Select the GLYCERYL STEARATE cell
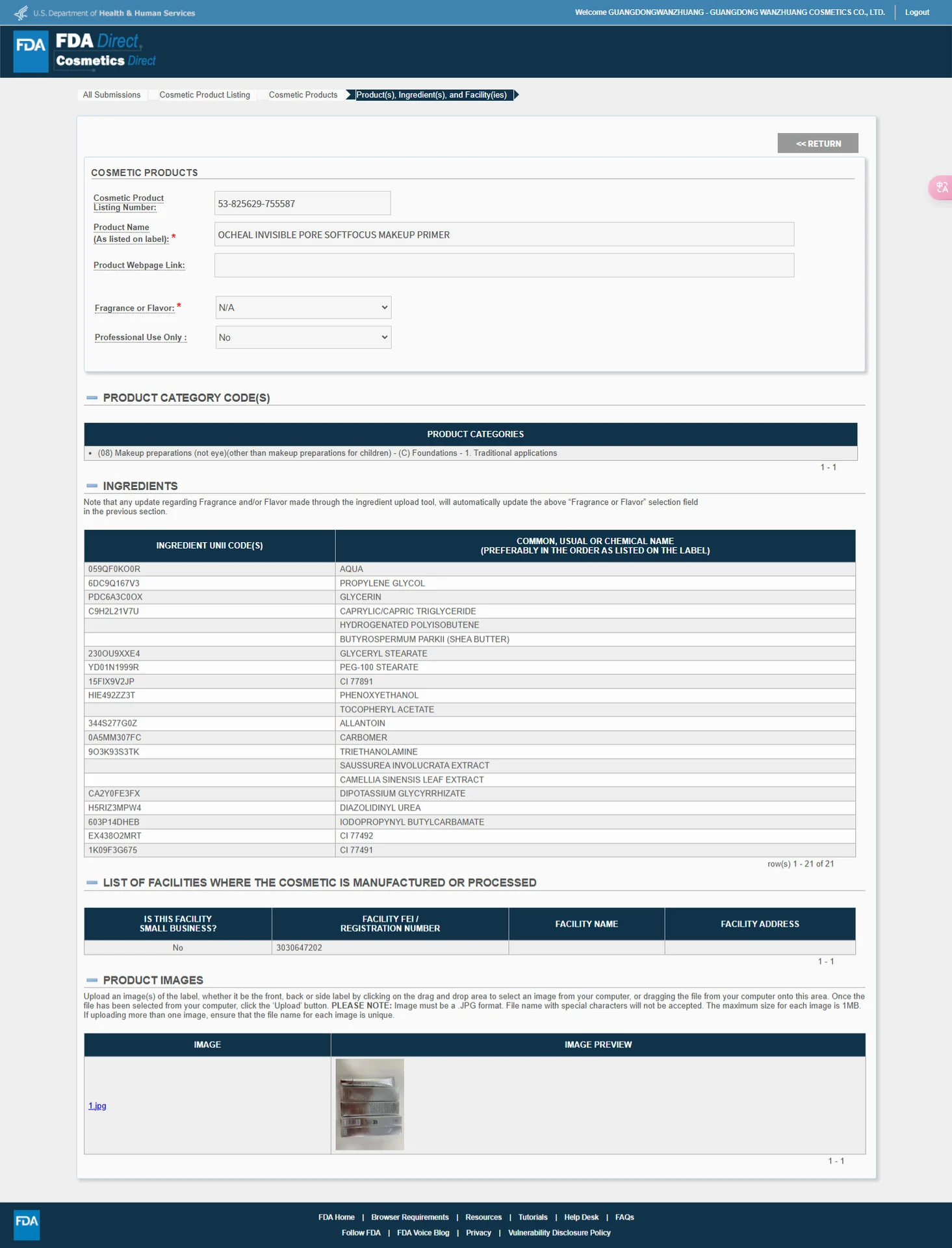 (595, 654)
